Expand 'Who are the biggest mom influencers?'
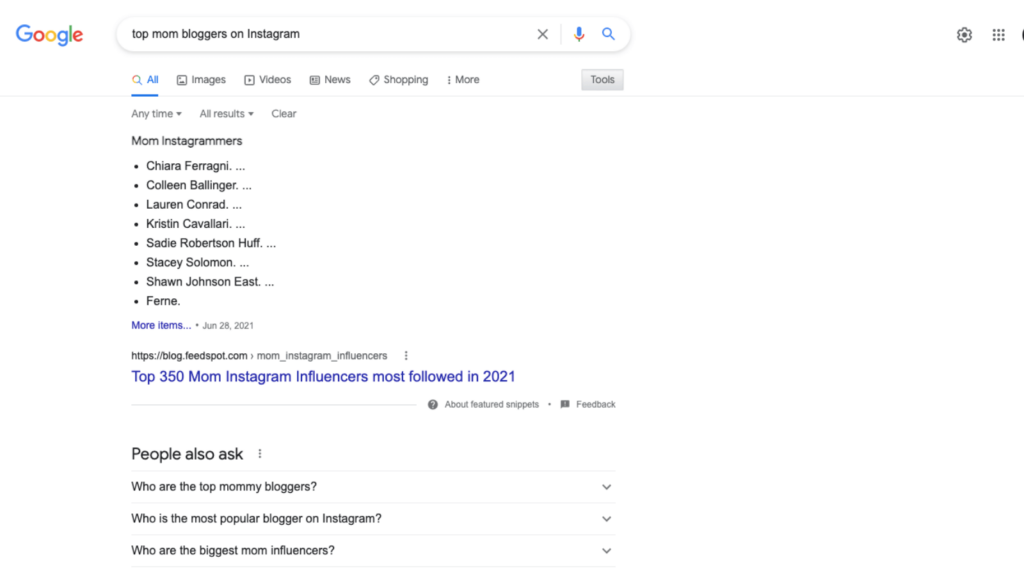The image size is (1024, 576). [x=373, y=551]
